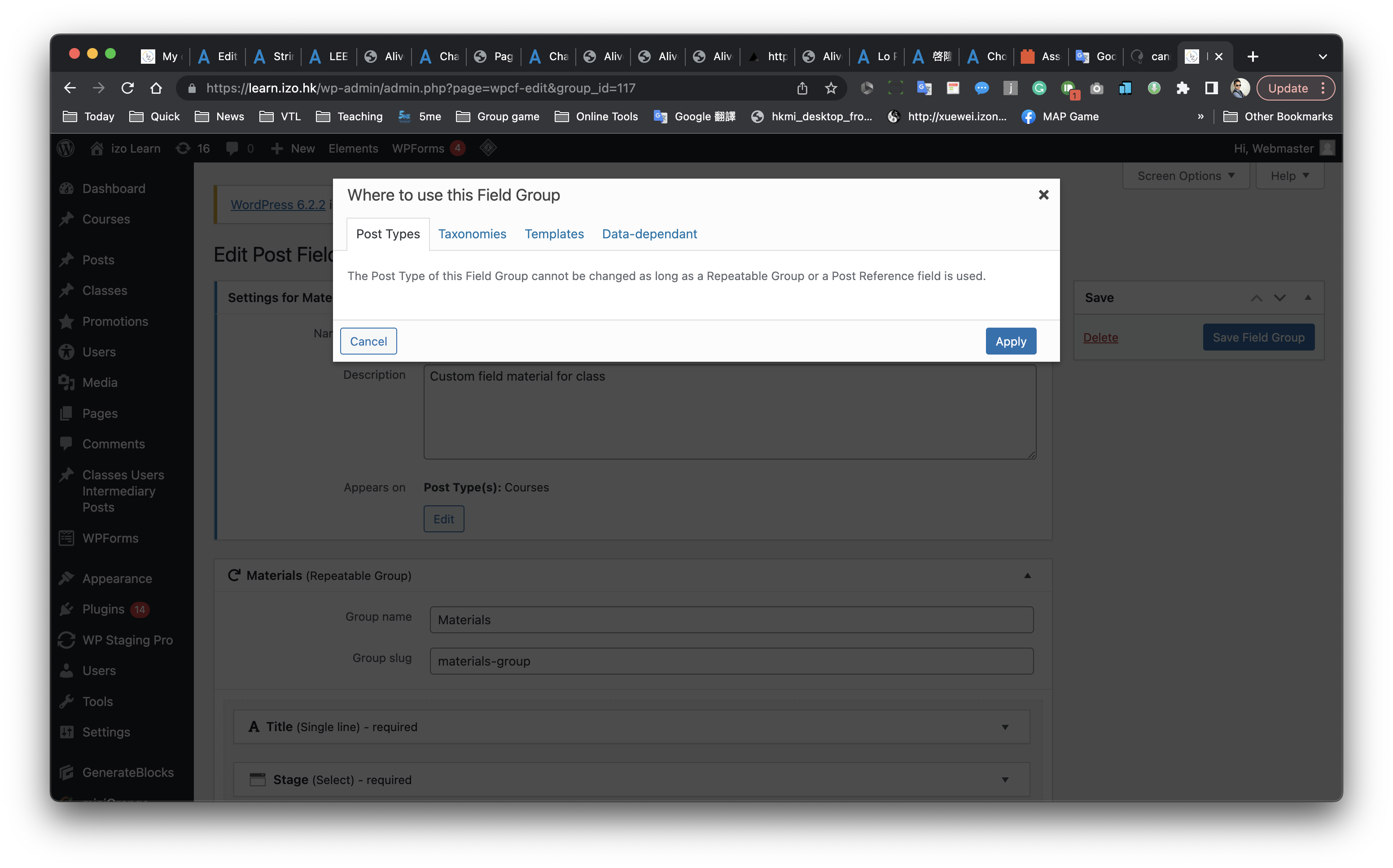Visit the izo Learn site home

[x=125, y=148]
